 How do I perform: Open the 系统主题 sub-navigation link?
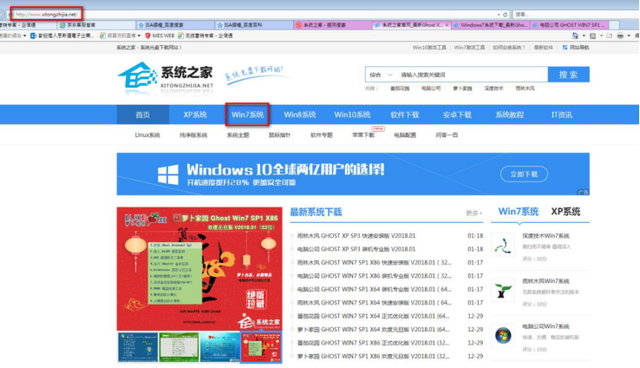tap(238, 135)
